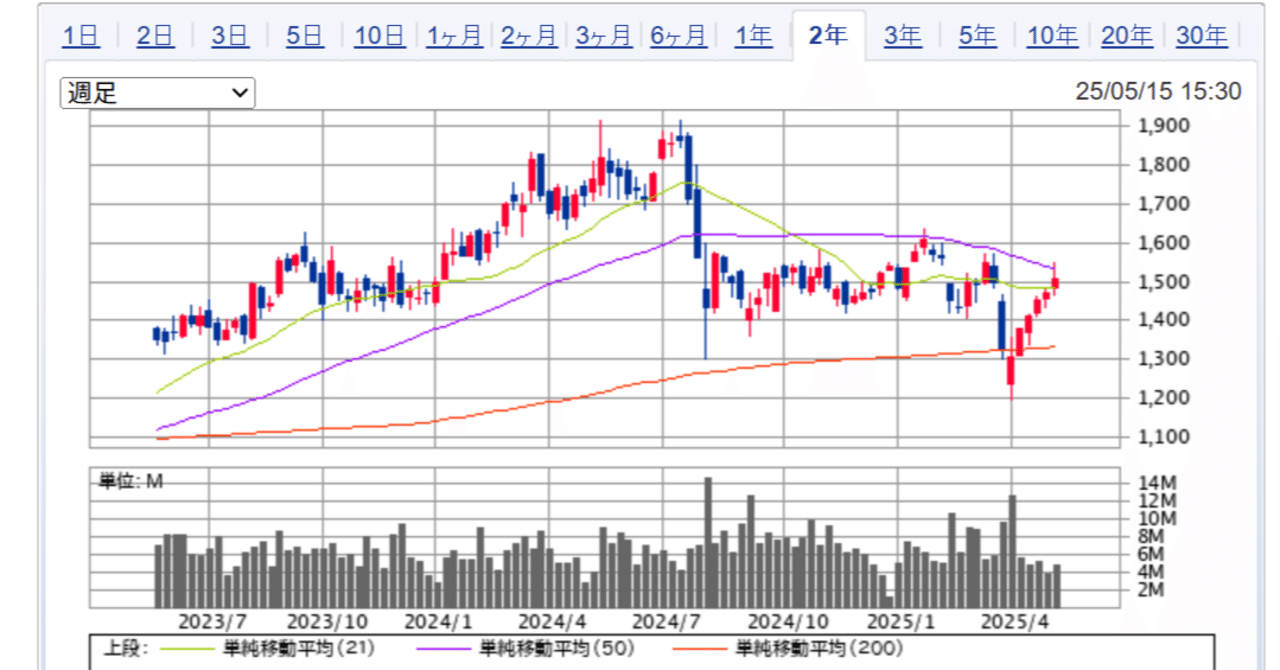The height and width of the screenshot is (670, 1280).
Task: Click the 1,500 price axis label
Action: coord(1164,281)
